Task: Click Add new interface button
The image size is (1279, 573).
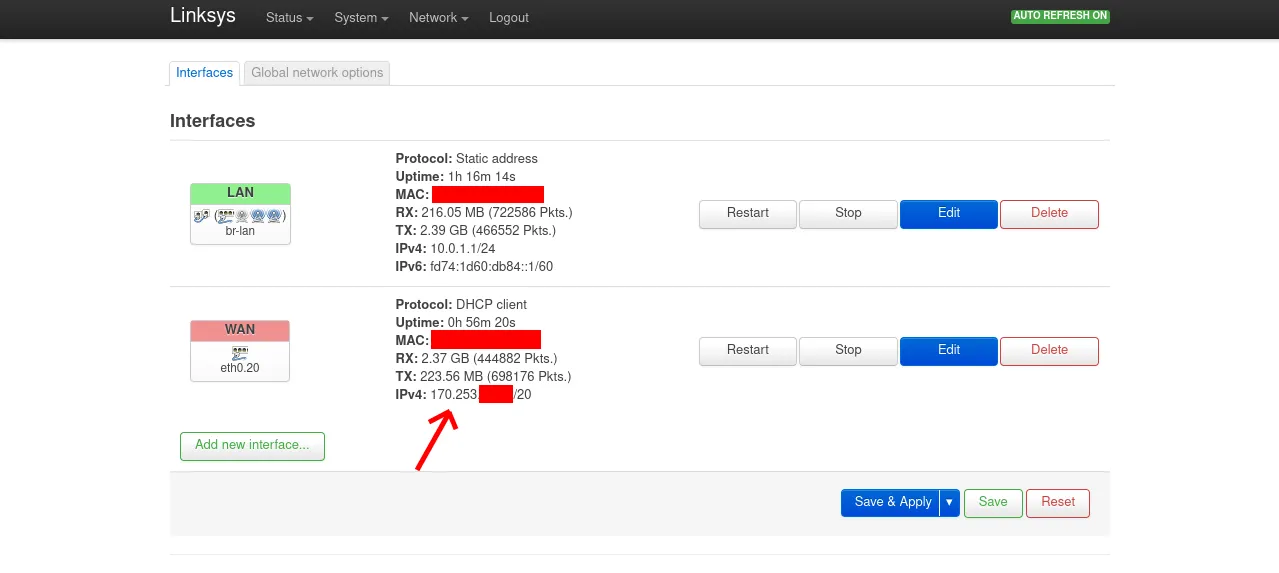Action: point(252,446)
